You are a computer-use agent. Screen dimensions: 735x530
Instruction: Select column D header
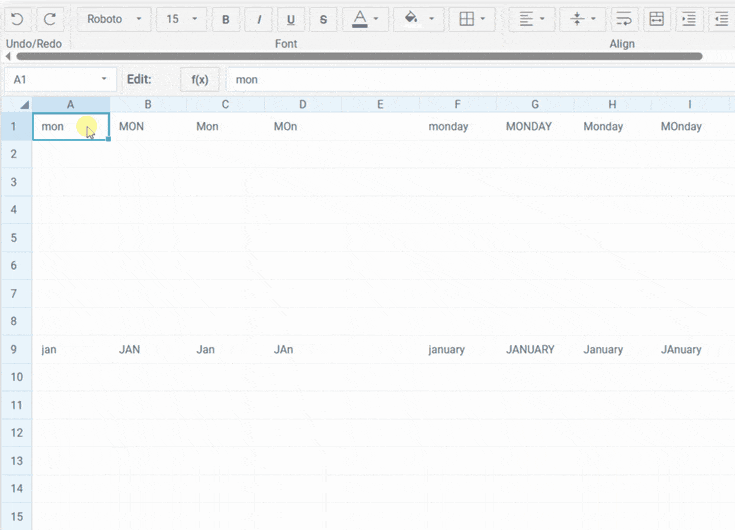(x=302, y=104)
